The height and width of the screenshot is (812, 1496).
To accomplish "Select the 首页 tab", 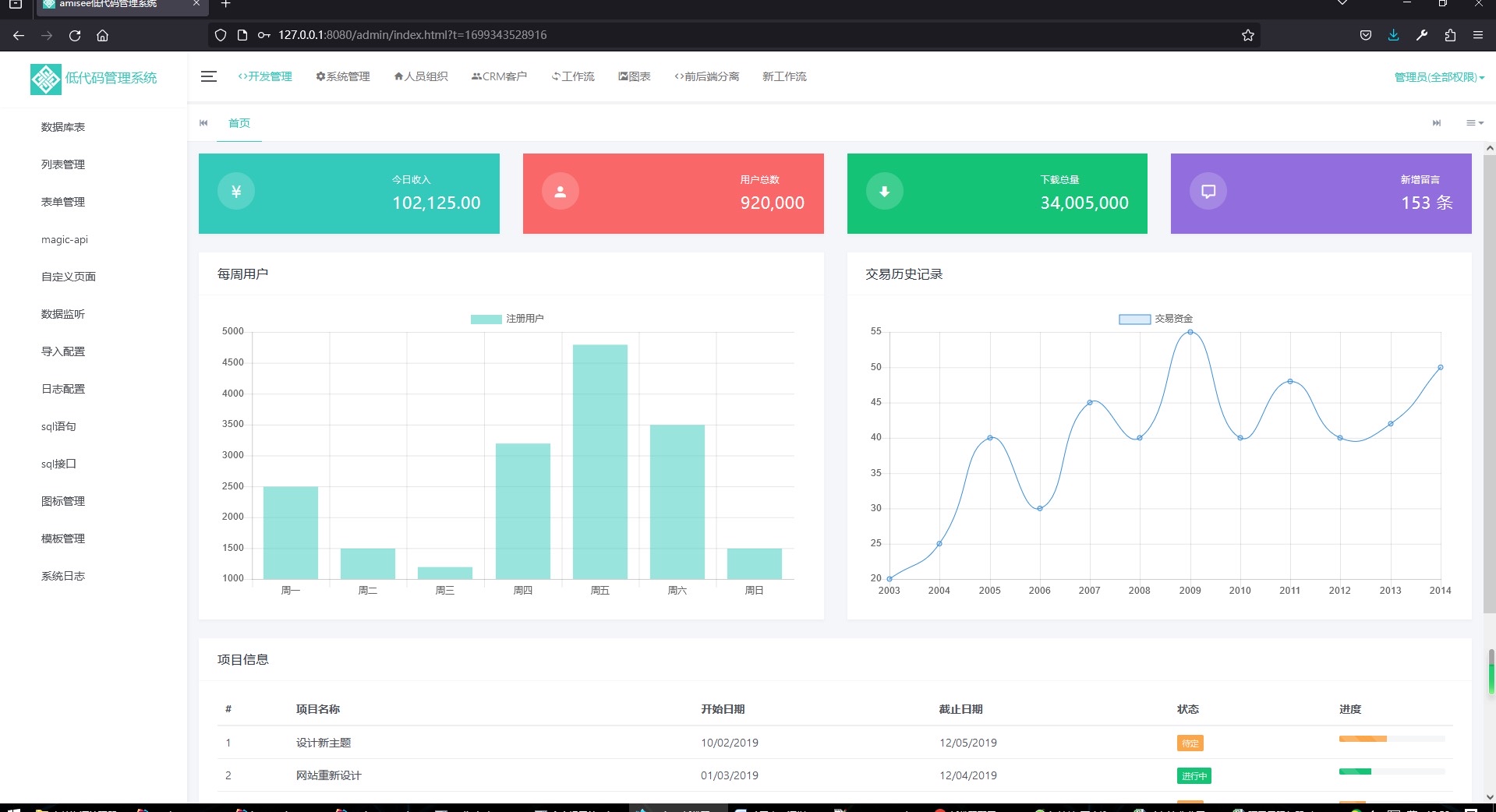I will coord(239,123).
